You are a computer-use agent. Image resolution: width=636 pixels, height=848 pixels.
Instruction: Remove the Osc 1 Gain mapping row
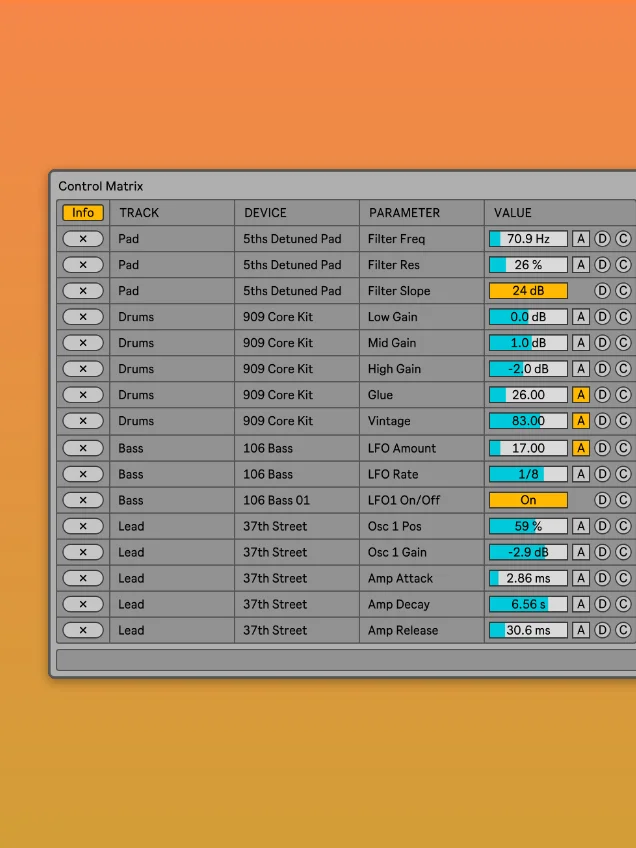tap(83, 552)
